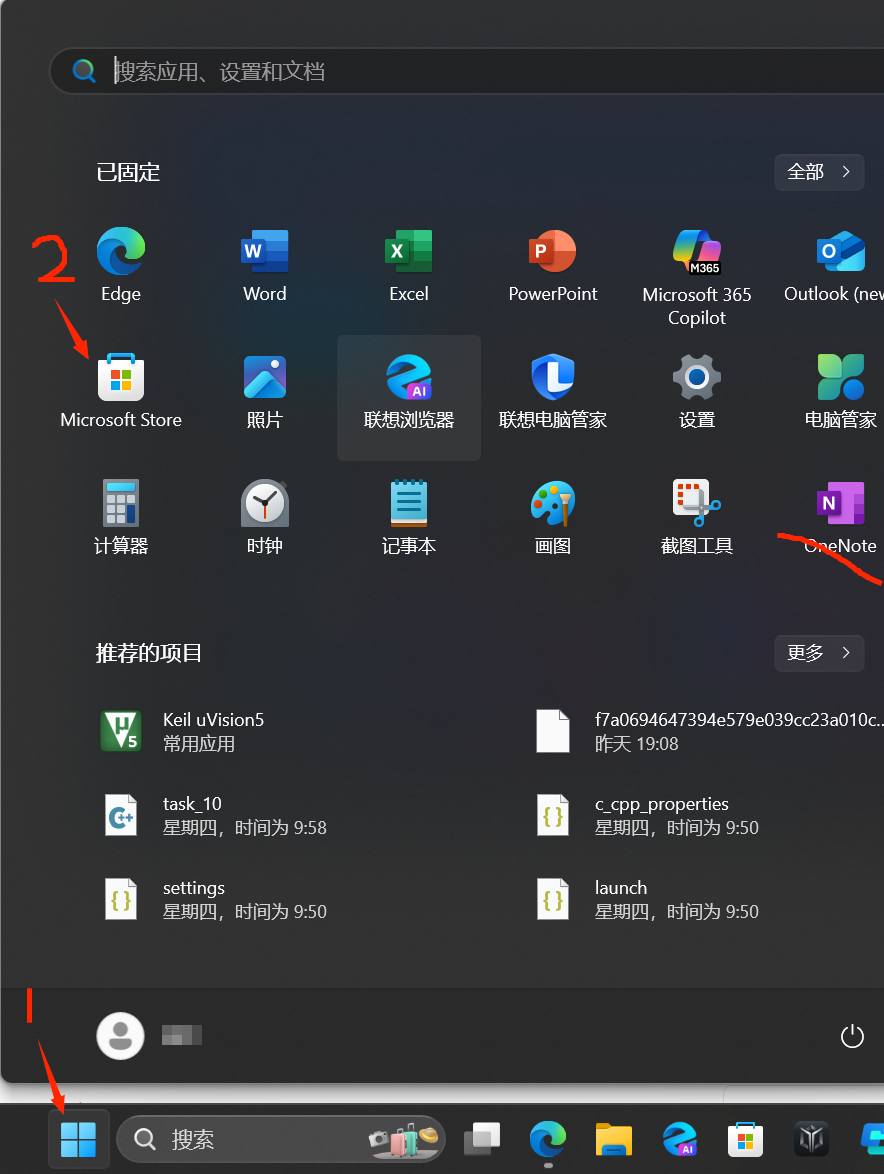This screenshot has height=1174, width=884.
Task: Open the Edge pinned app
Action: [x=121, y=264]
